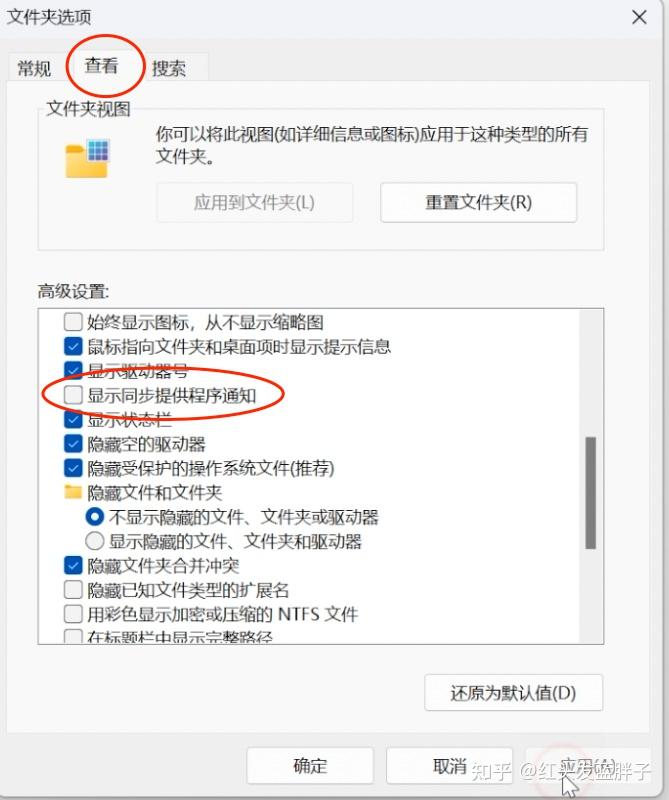
Task: Enable 隐藏已知文件类型的扩展名 checkbox
Action: [73, 590]
